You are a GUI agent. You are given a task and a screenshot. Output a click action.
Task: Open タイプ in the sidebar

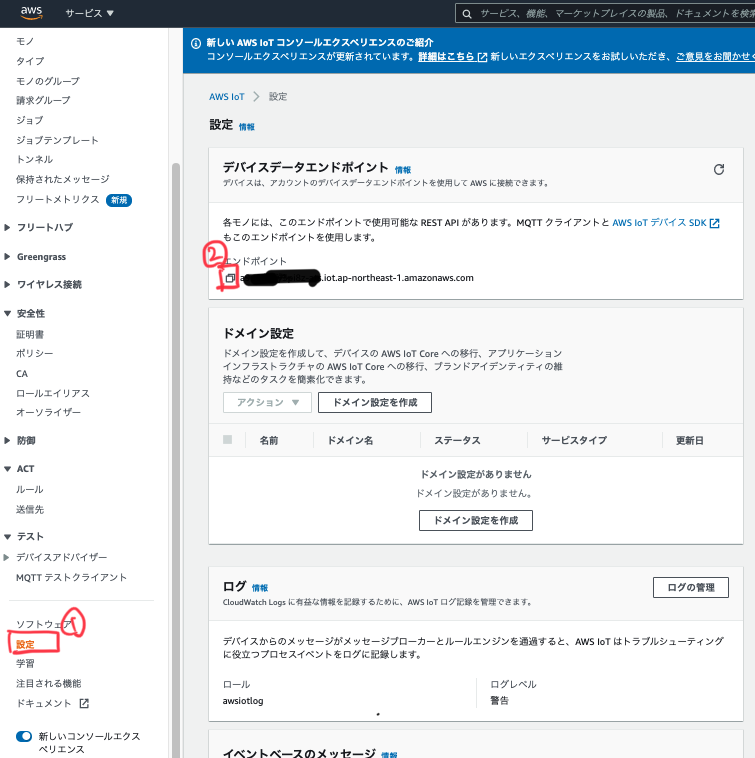coord(30,61)
